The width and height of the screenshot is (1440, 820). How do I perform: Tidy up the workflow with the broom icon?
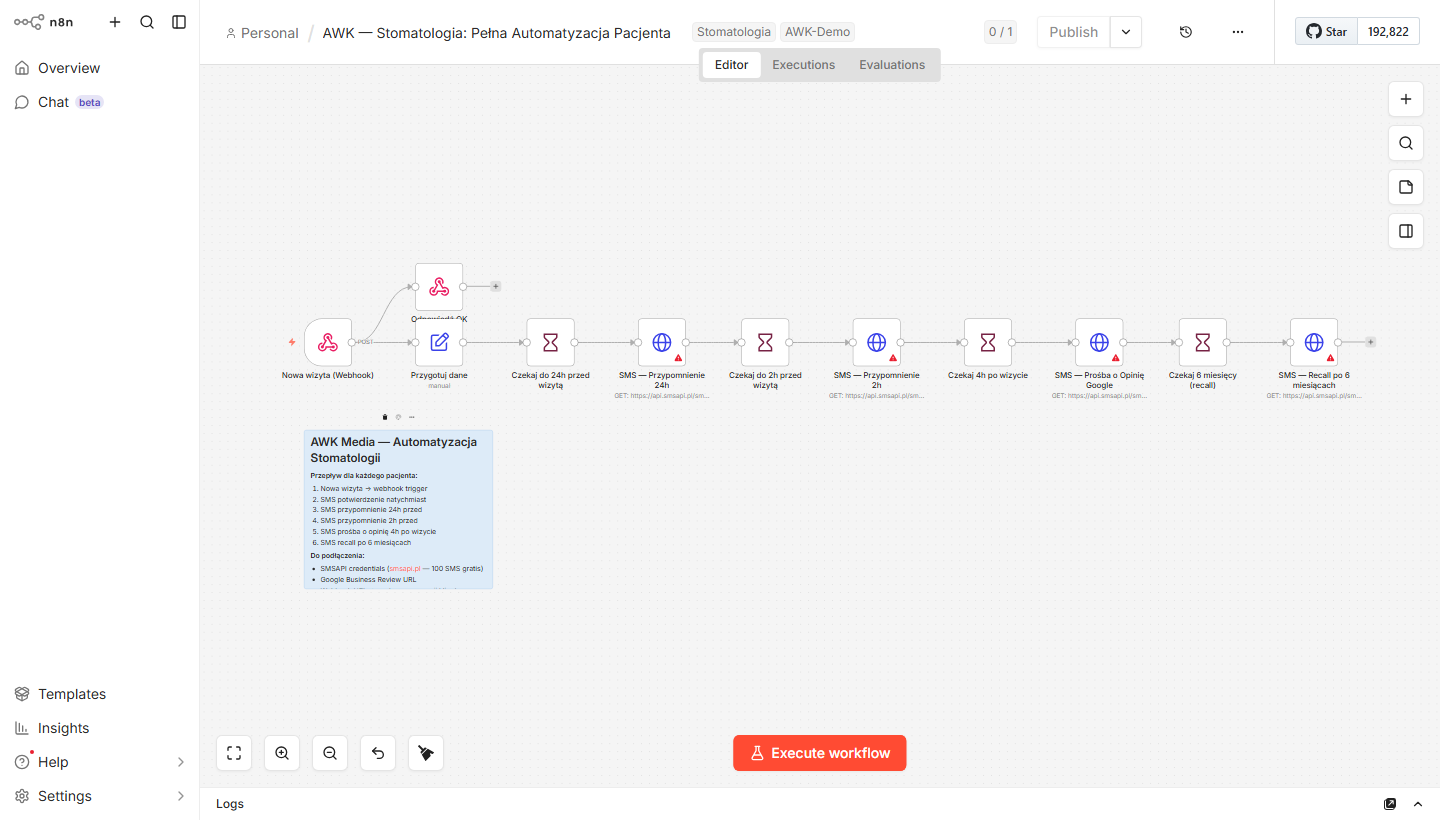[x=426, y=753]
